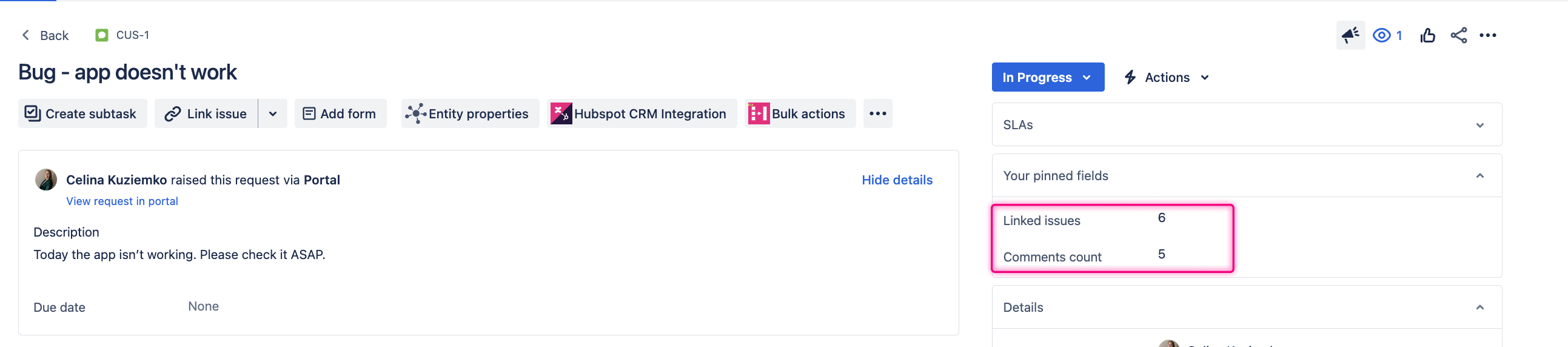Open View request in portal link
This screenshot has width=1568, height=347.
point(122,201)
